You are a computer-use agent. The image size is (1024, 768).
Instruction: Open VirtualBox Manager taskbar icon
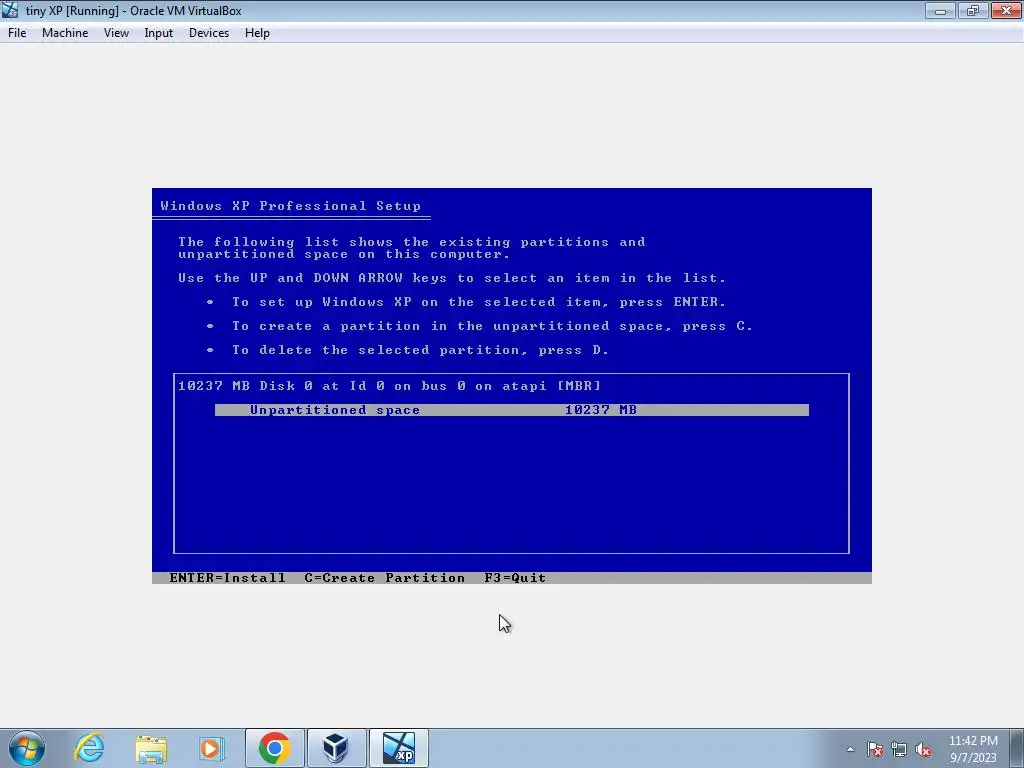[336, 748]
